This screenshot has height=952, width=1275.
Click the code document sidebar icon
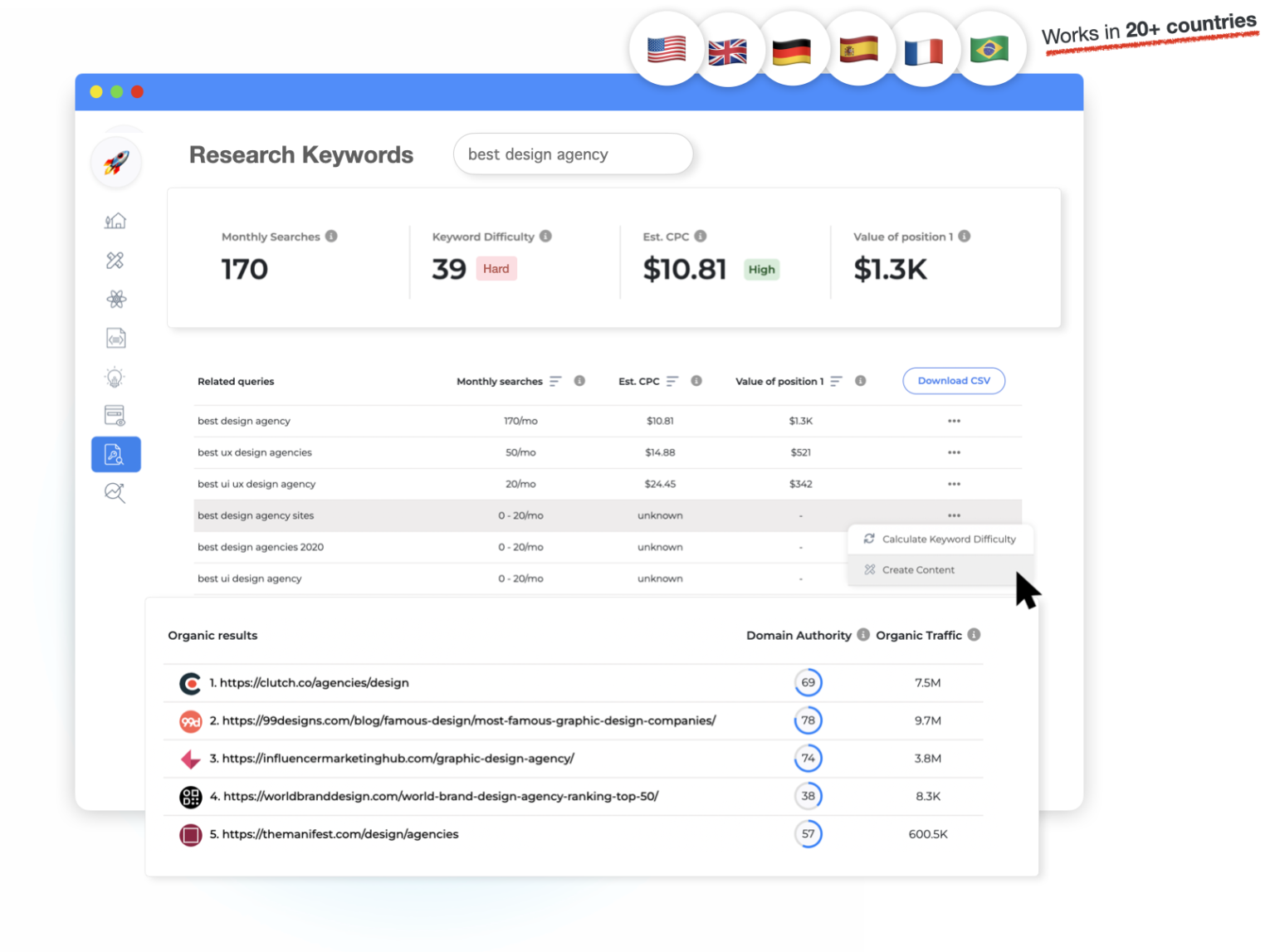115,339
